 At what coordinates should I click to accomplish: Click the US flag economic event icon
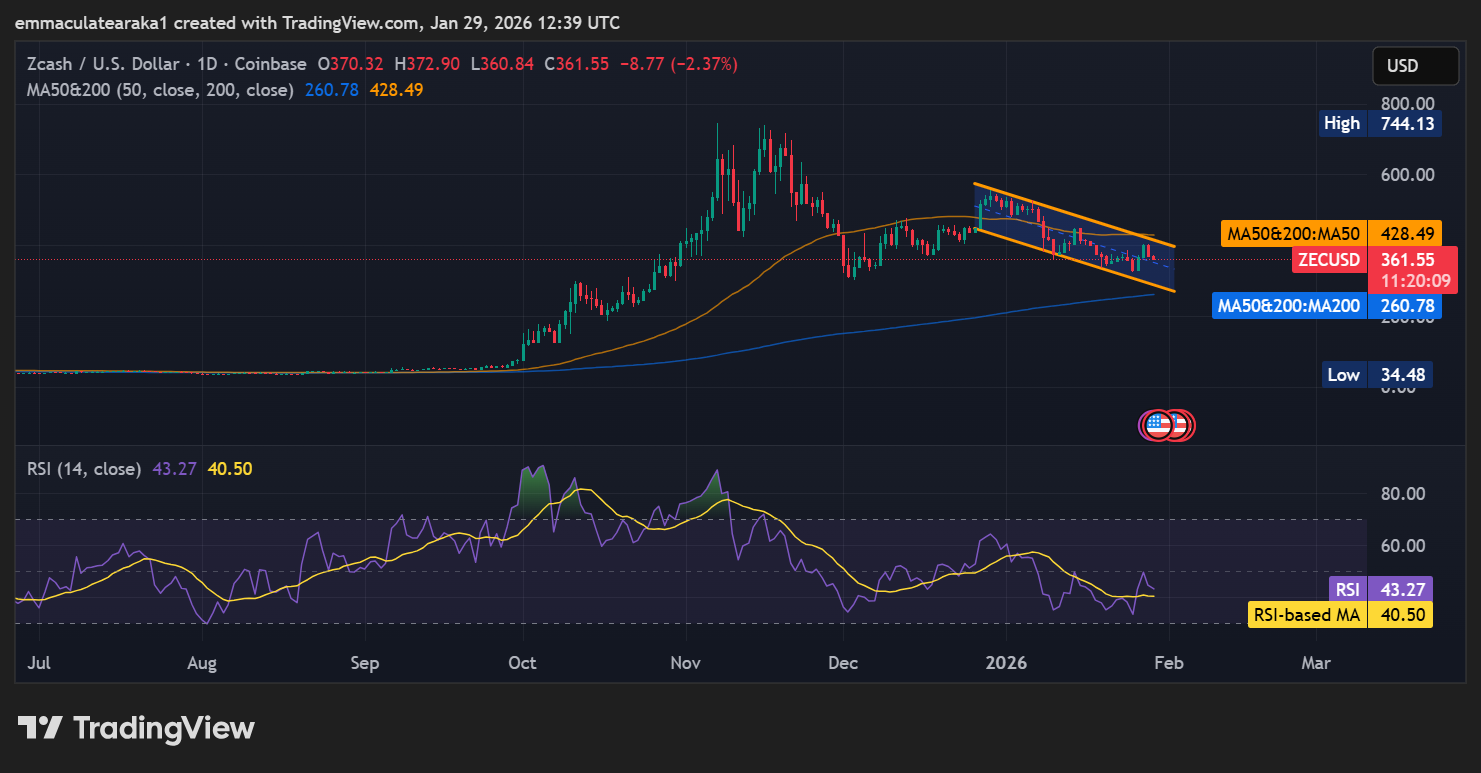click(x=1158, y=425)
